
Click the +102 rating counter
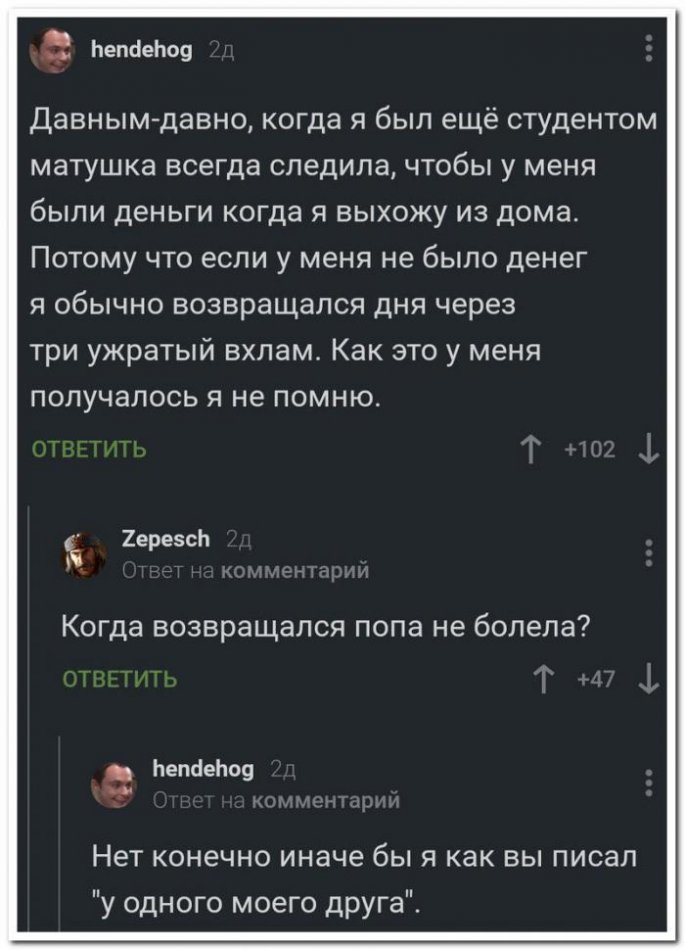point(588,450)
